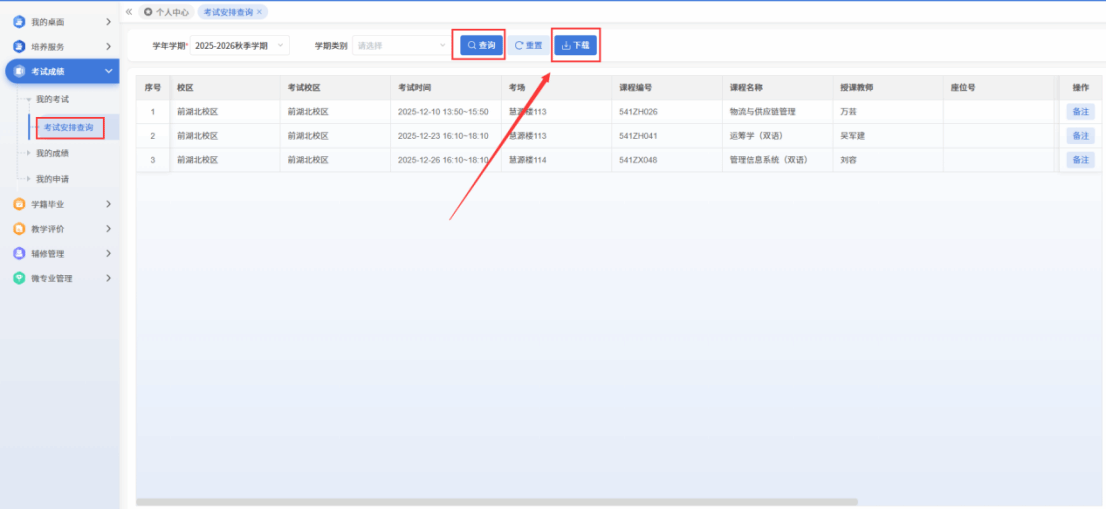Open 我的申请 in sidebar tree

tap(52, 179)
